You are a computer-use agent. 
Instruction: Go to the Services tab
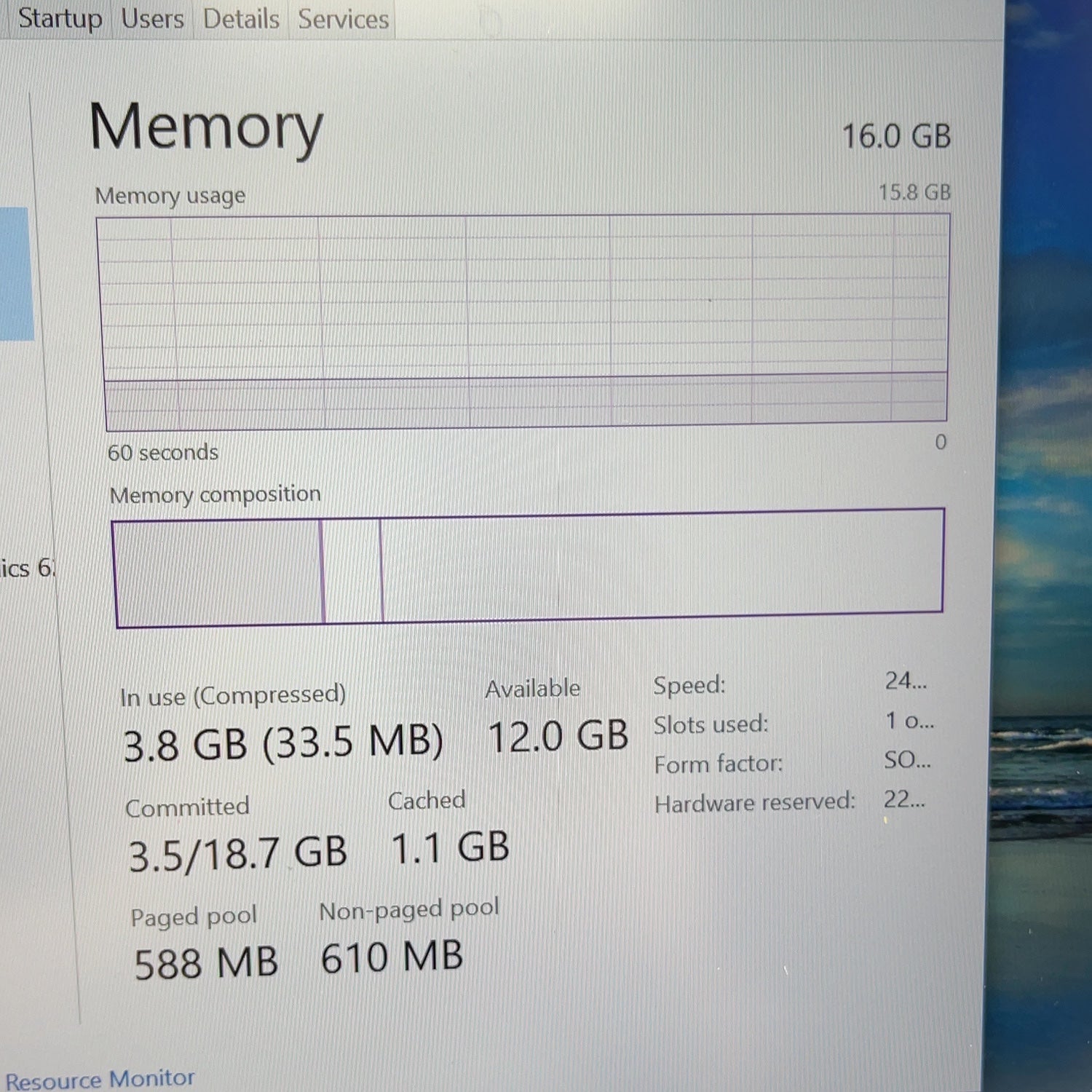343,20
